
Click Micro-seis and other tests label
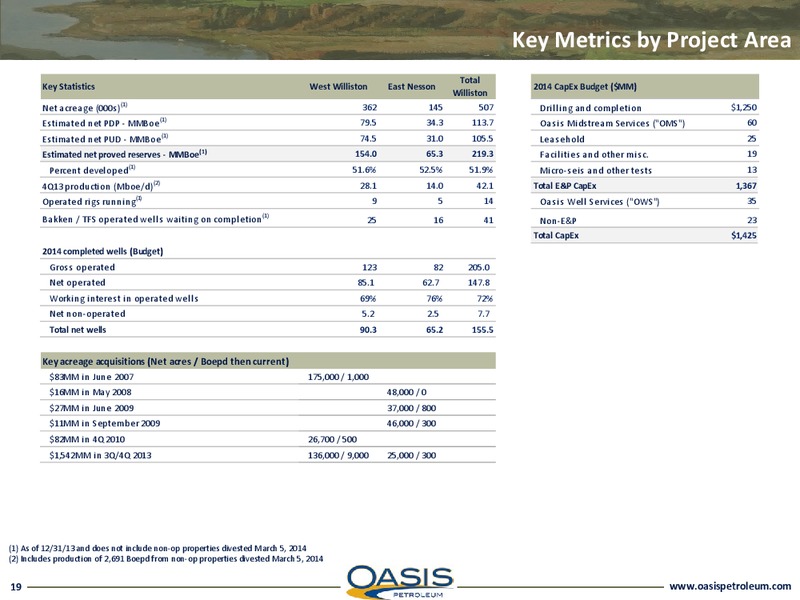(595, 170)
